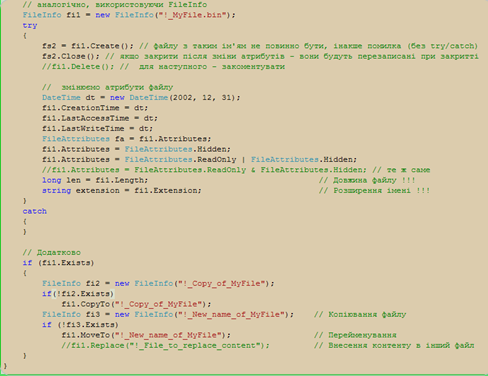Viewport: 488px width, 376px height.
Task: Click the catch keyword
Action: click(35, 211)
